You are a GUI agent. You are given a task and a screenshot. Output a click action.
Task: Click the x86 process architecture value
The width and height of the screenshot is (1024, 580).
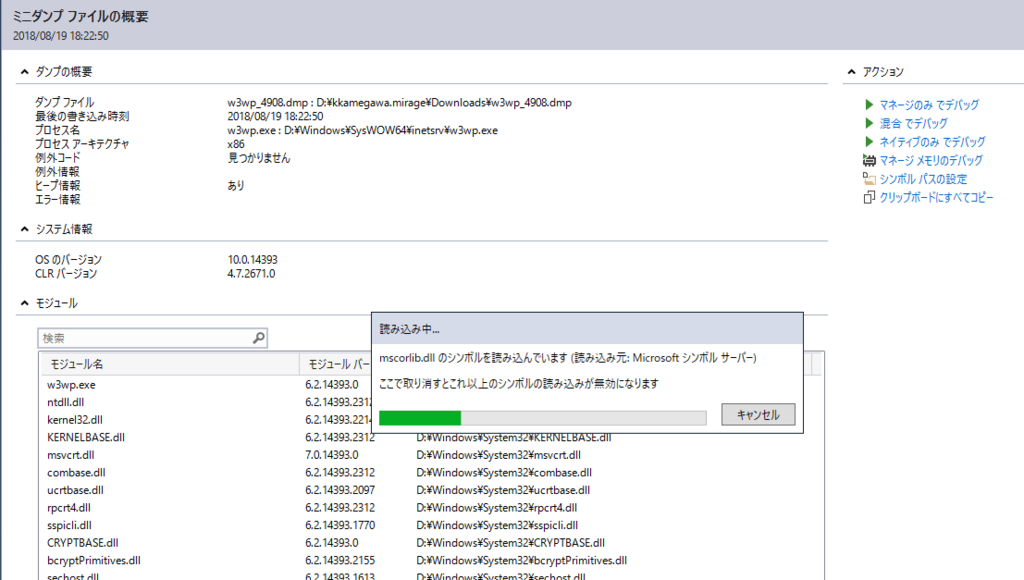click(x=236, y=144)
